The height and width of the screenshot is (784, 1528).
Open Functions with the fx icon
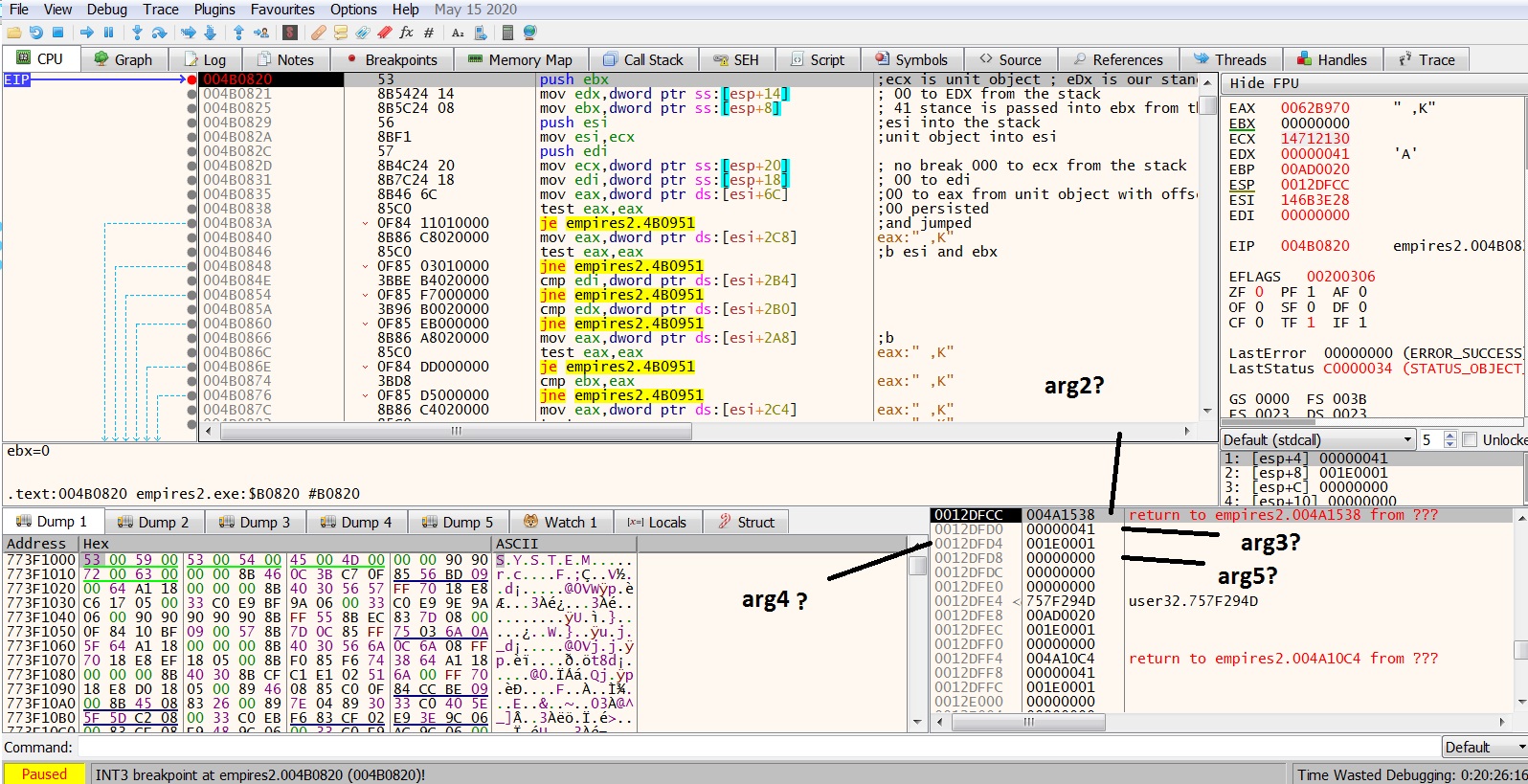(406, 33)
